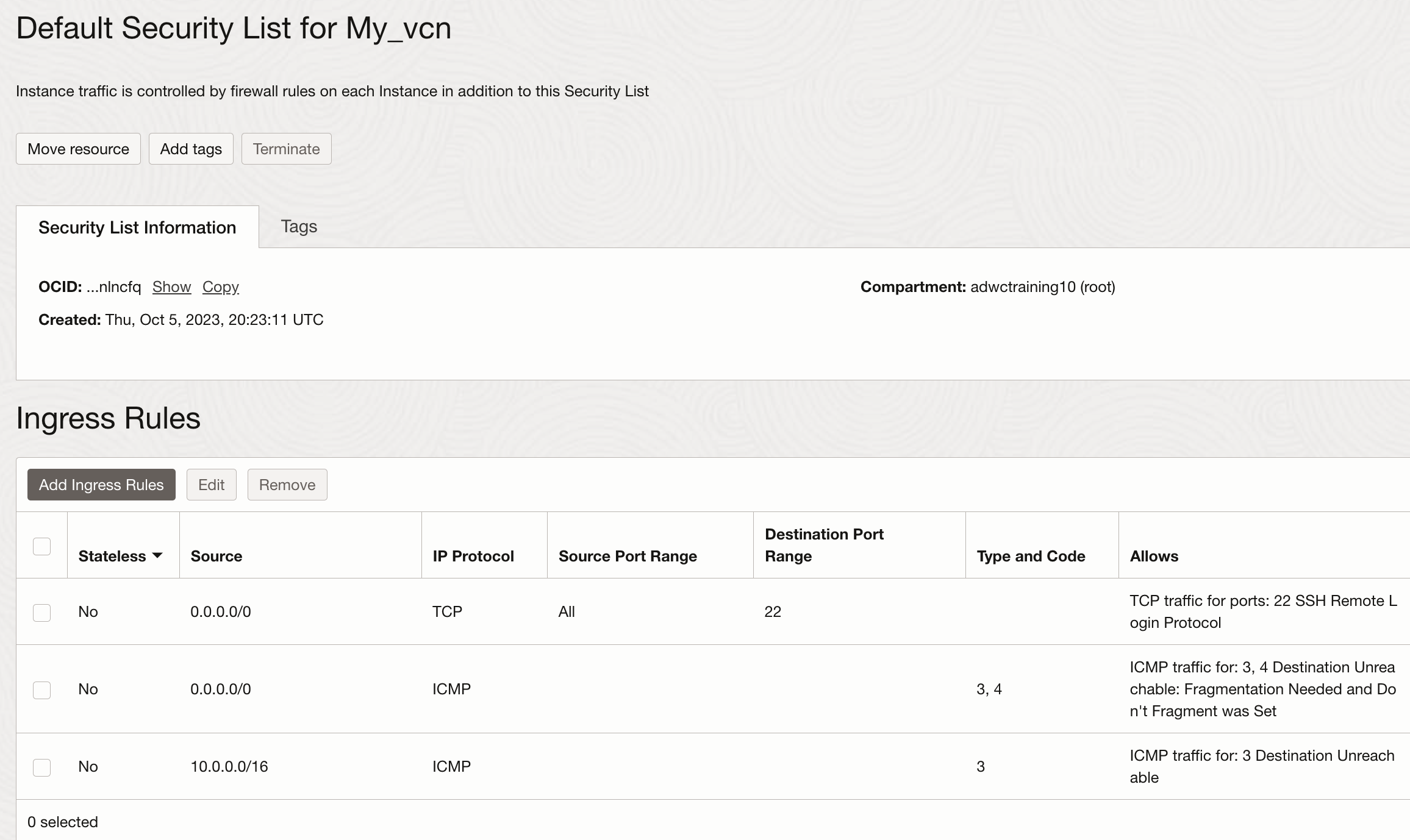Click the Remove button for ingress rules
1410x840 pixels.
click(287, 484)
